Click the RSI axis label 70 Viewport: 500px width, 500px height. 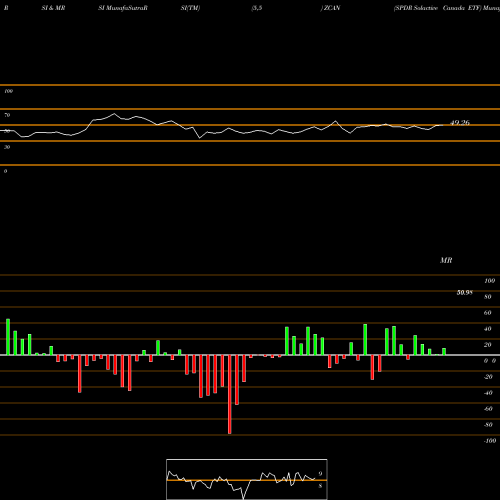coord(7,115)
